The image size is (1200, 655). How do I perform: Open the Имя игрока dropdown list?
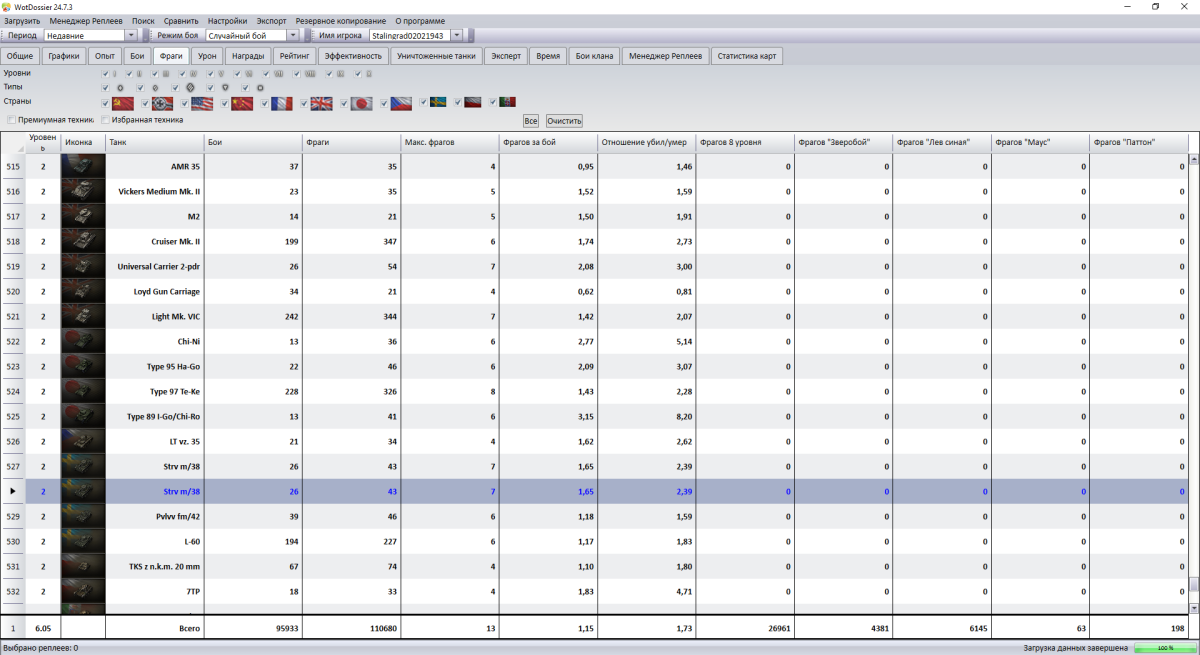tap(457, 35)
